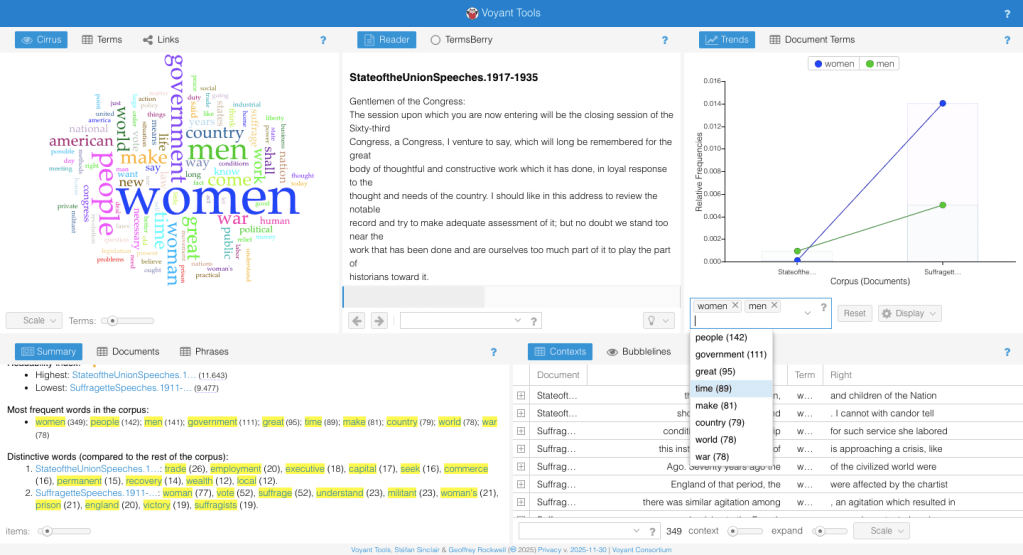The height and width of the screenshot is (555, 1023).
Task: Click the Voyant Tools help icon in header
Action: click(1006, 13)
